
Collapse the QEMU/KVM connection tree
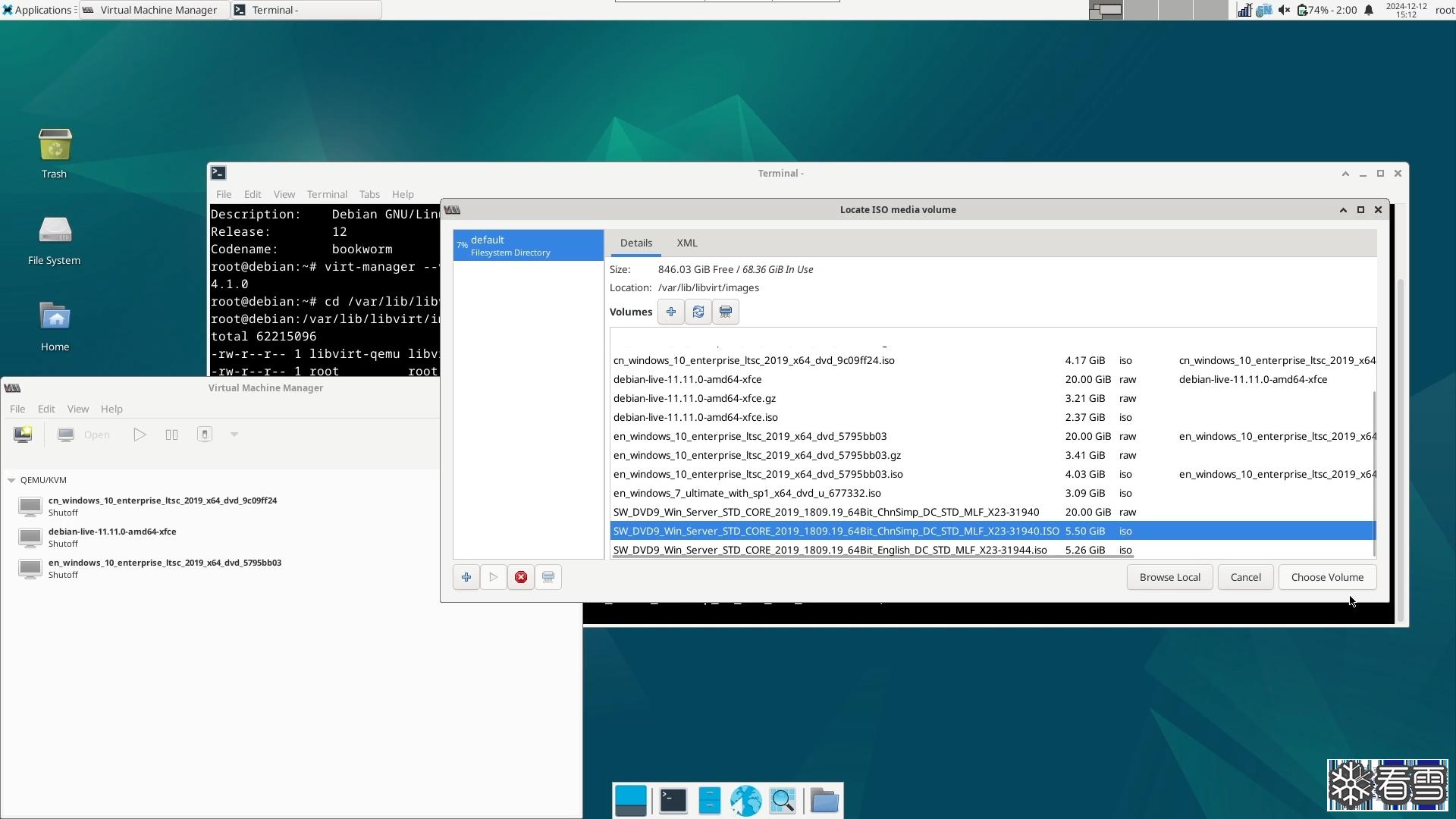click(x=11, y=480)
